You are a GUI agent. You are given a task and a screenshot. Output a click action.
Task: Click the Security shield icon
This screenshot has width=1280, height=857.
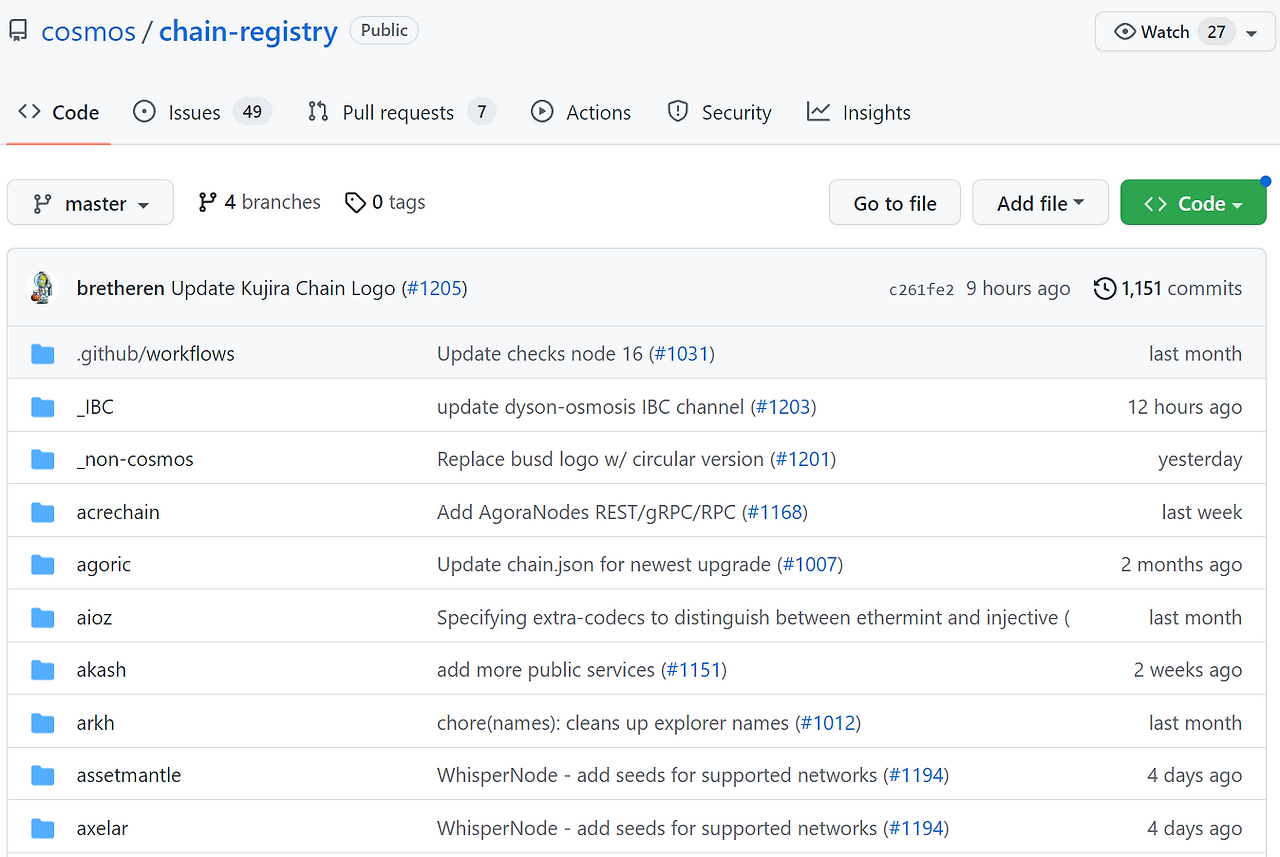tap(679, 112)
